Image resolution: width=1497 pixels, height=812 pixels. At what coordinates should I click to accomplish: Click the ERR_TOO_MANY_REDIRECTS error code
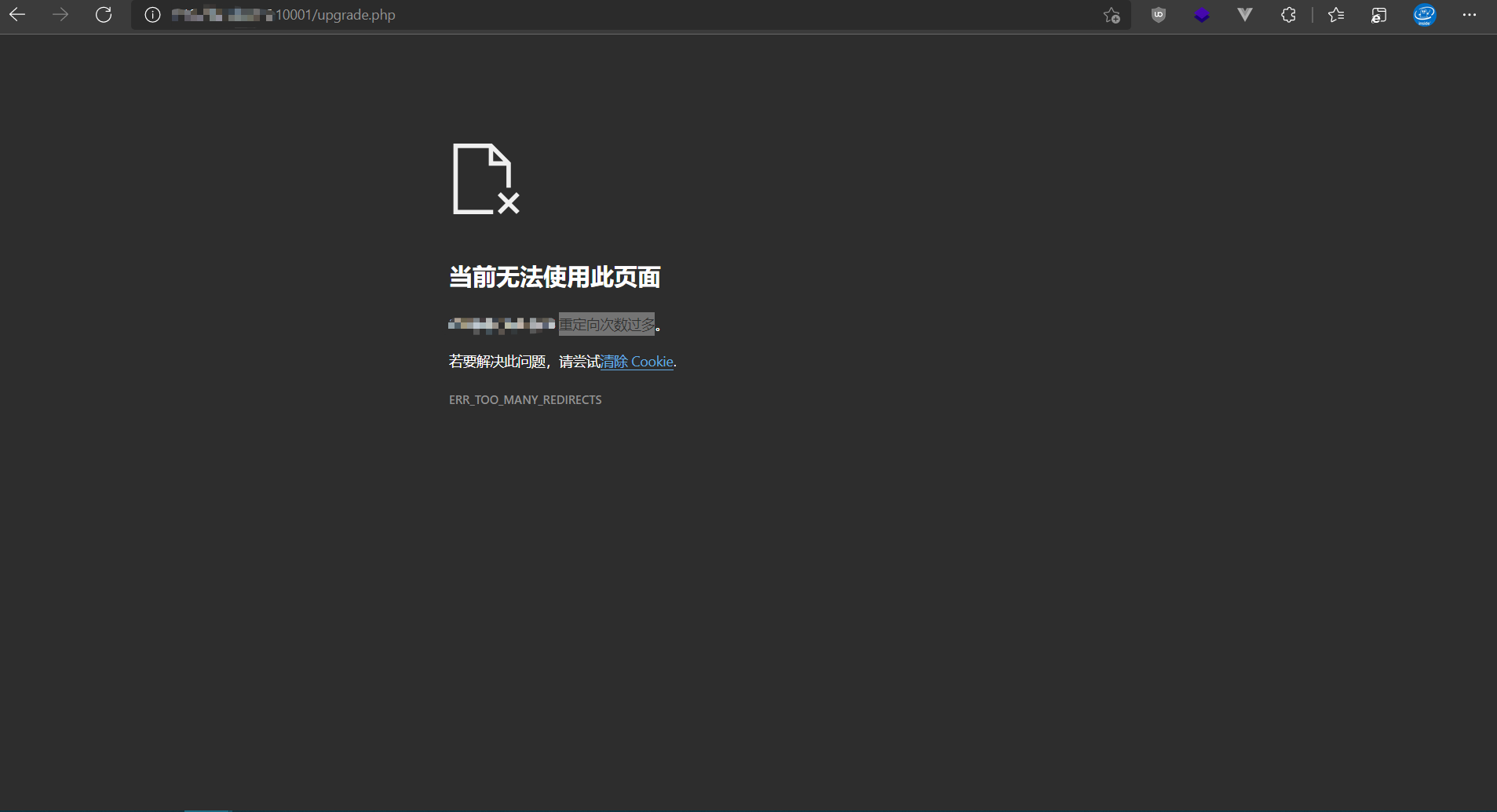[525, 400]
